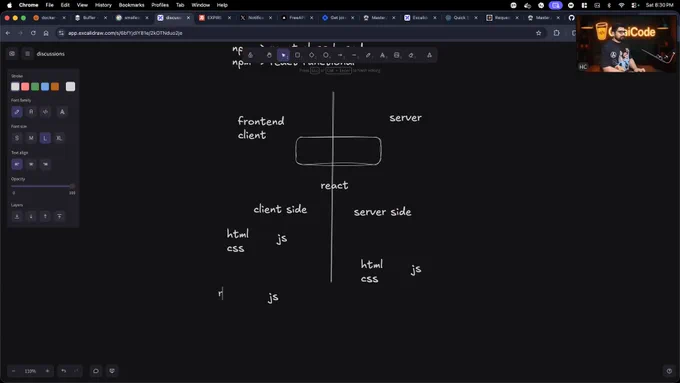This screenshot has width=680, height=383.
Task: Switch to the FreeAPI browser tab
Action: pos(297,18)
